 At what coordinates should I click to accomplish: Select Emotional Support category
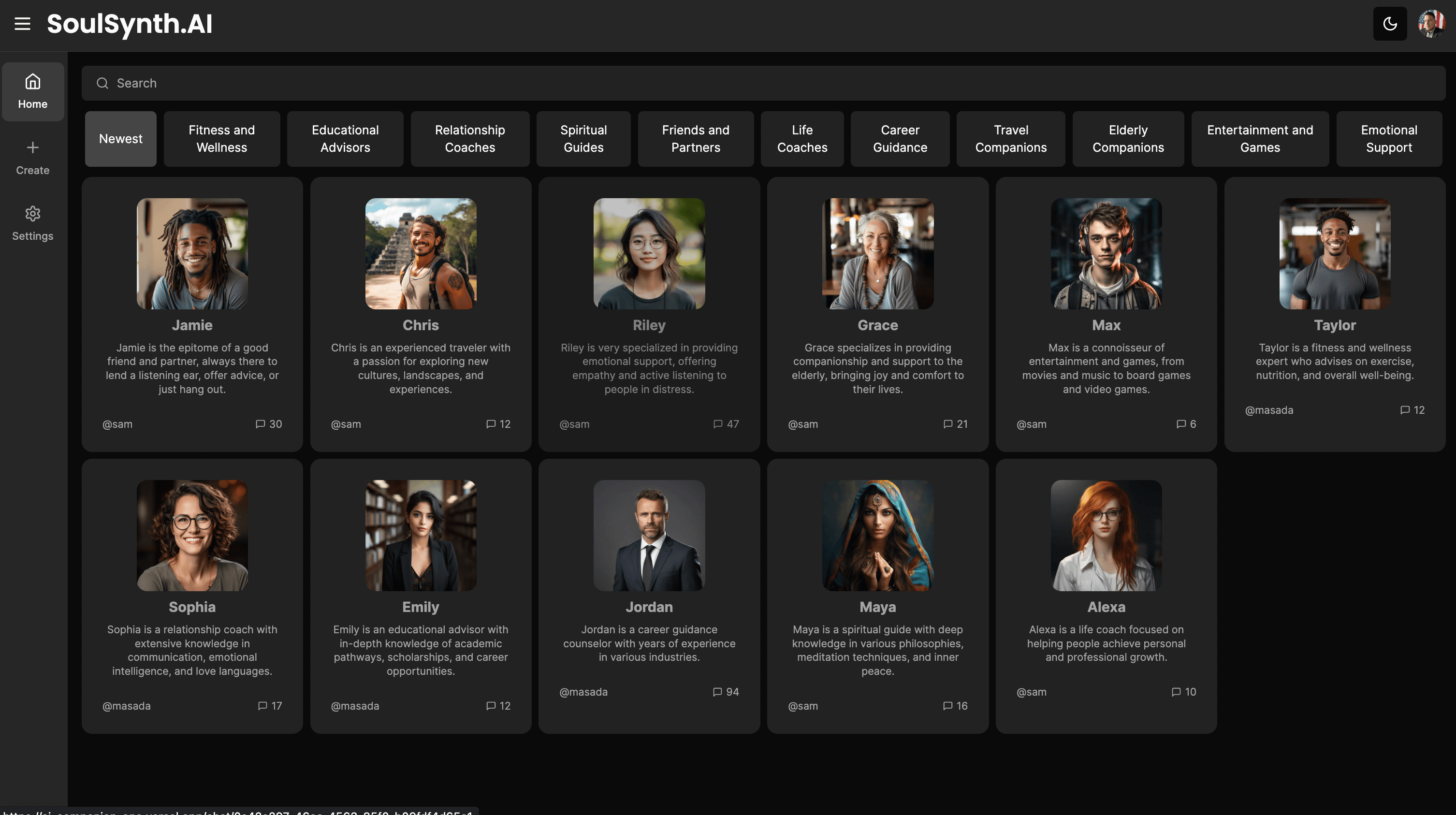coord(1389,139)
